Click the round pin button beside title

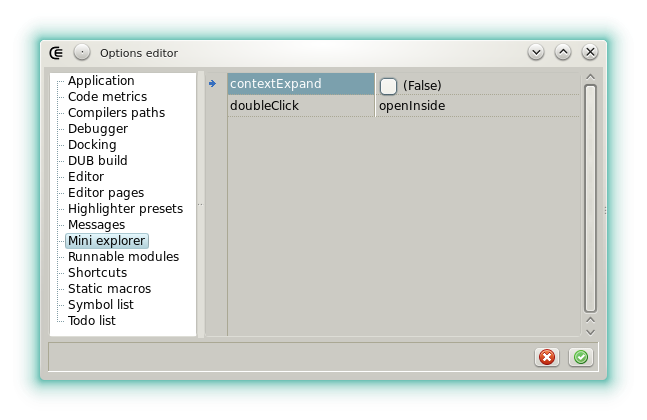82,52
